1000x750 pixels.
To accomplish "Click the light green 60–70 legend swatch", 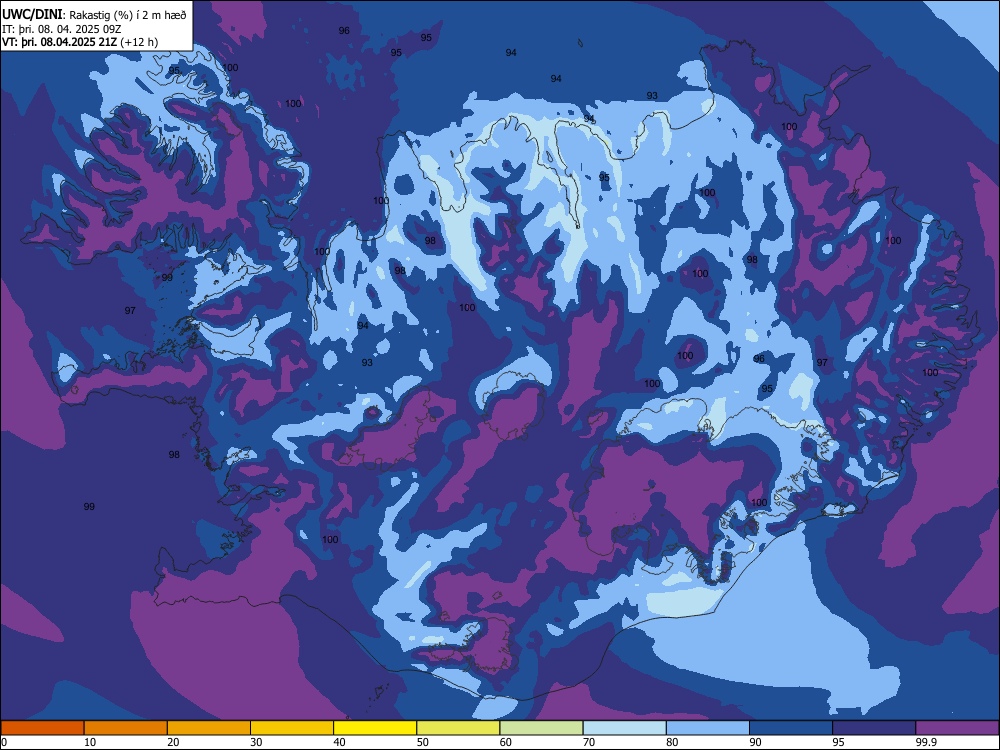I will [x=541, y=728].
